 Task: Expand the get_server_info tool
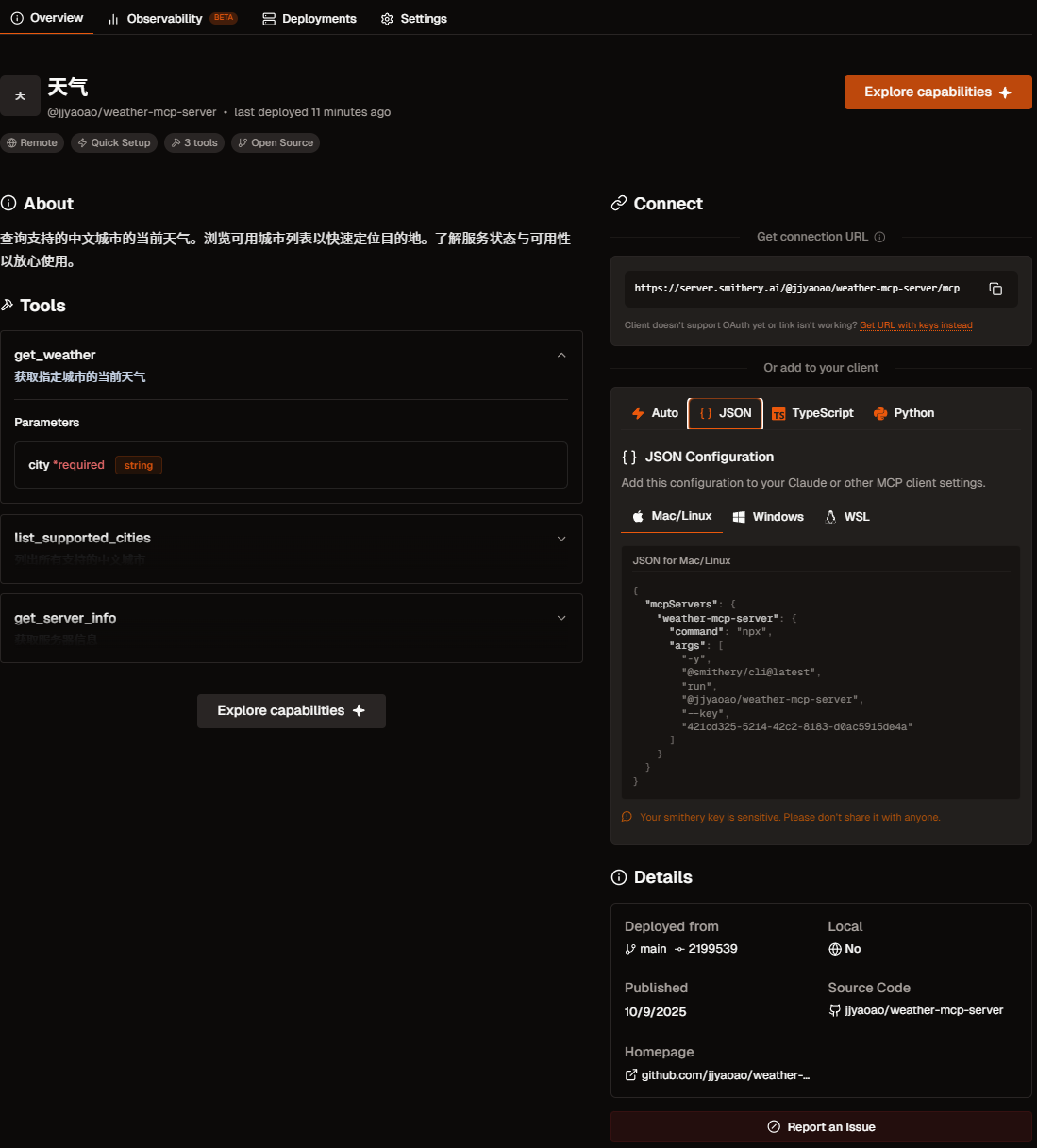[561, 618]
